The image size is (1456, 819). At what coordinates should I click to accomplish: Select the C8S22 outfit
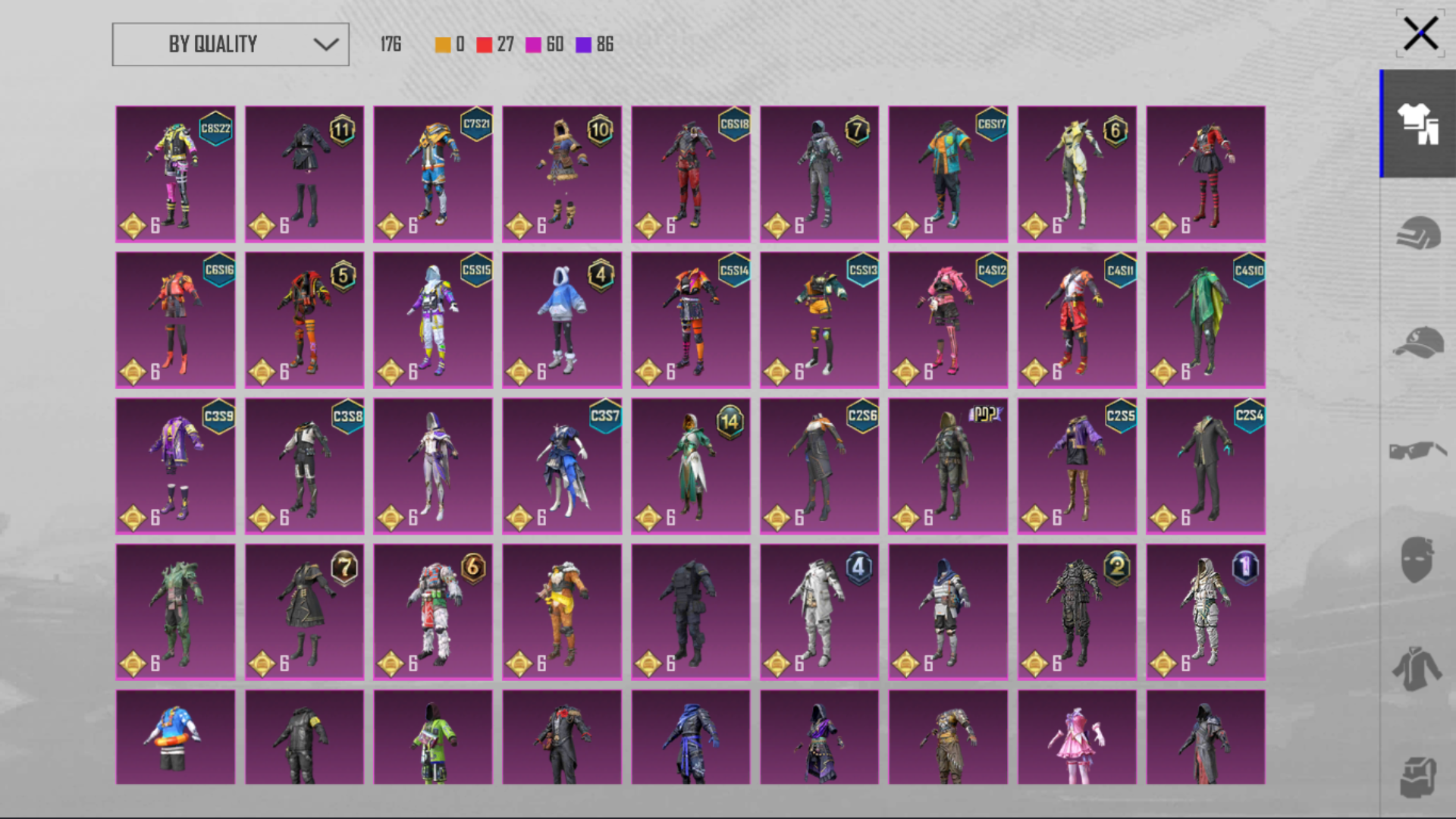click(175, 174)
